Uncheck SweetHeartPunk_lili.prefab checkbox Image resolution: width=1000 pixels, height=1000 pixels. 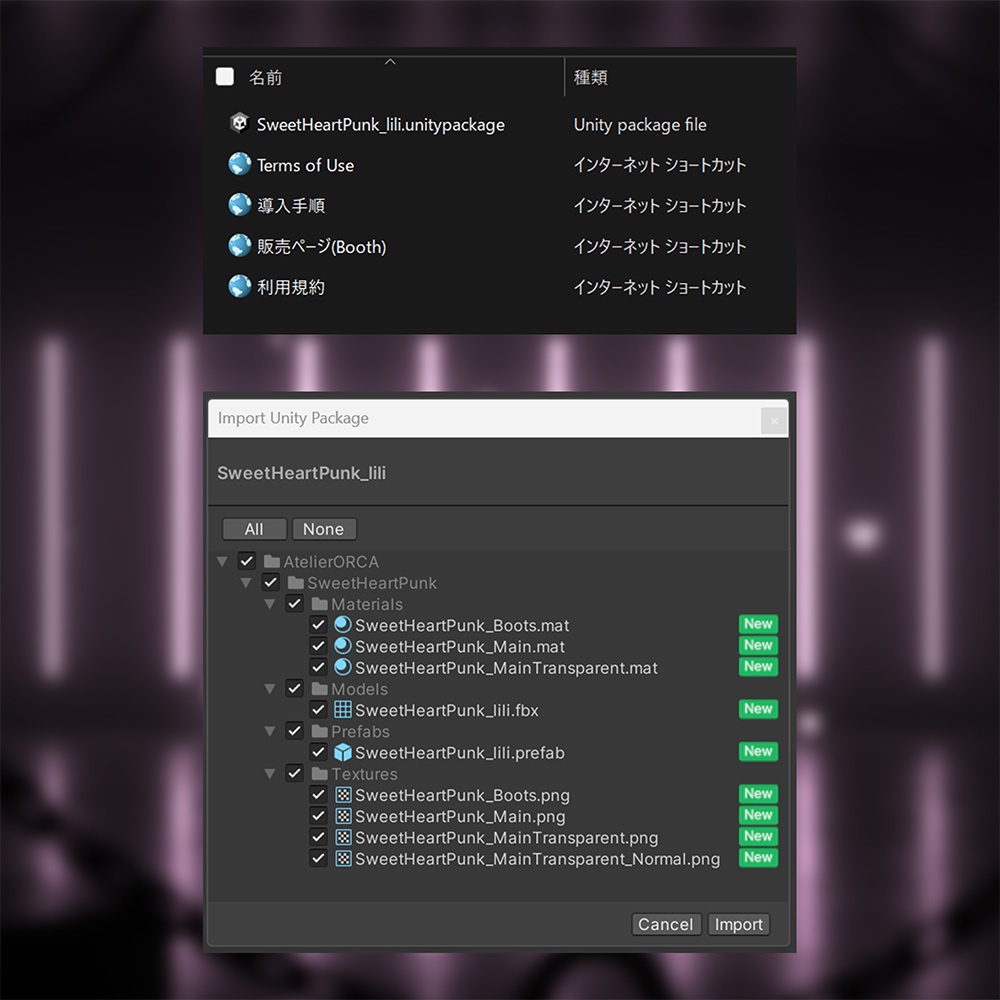click(x=318, y=753)
